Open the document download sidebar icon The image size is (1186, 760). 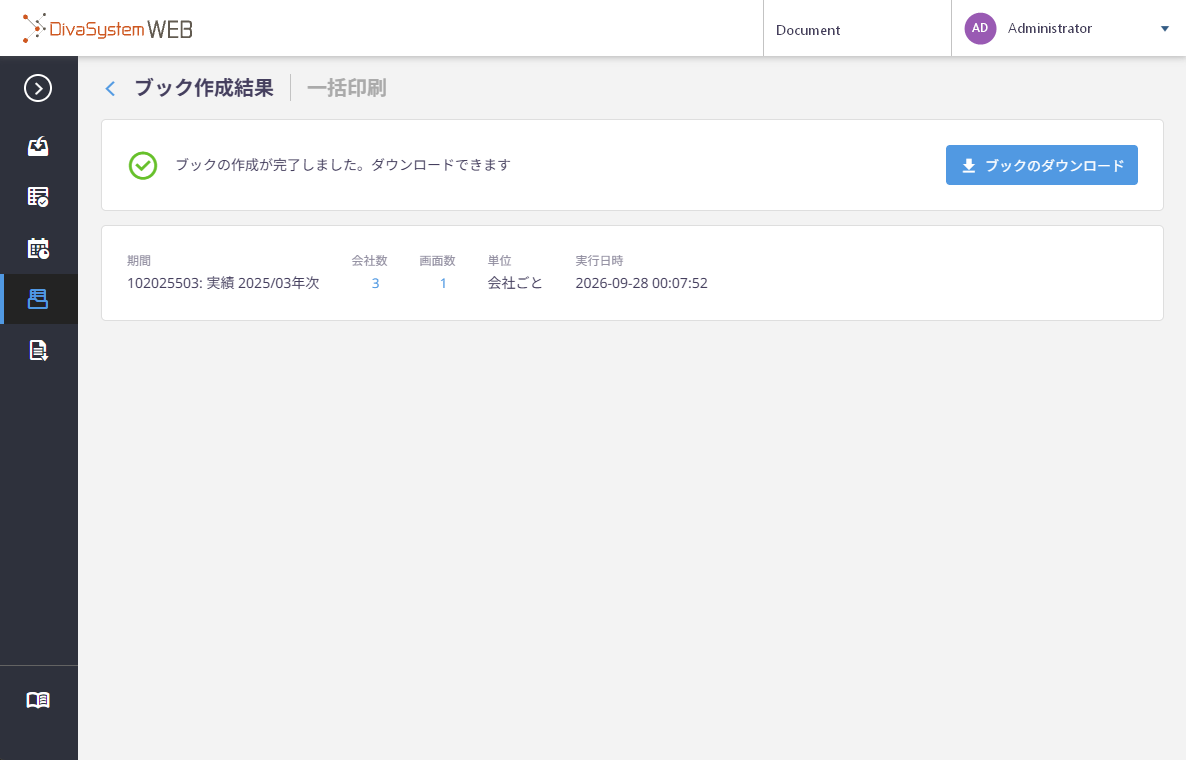pos(38,350)
